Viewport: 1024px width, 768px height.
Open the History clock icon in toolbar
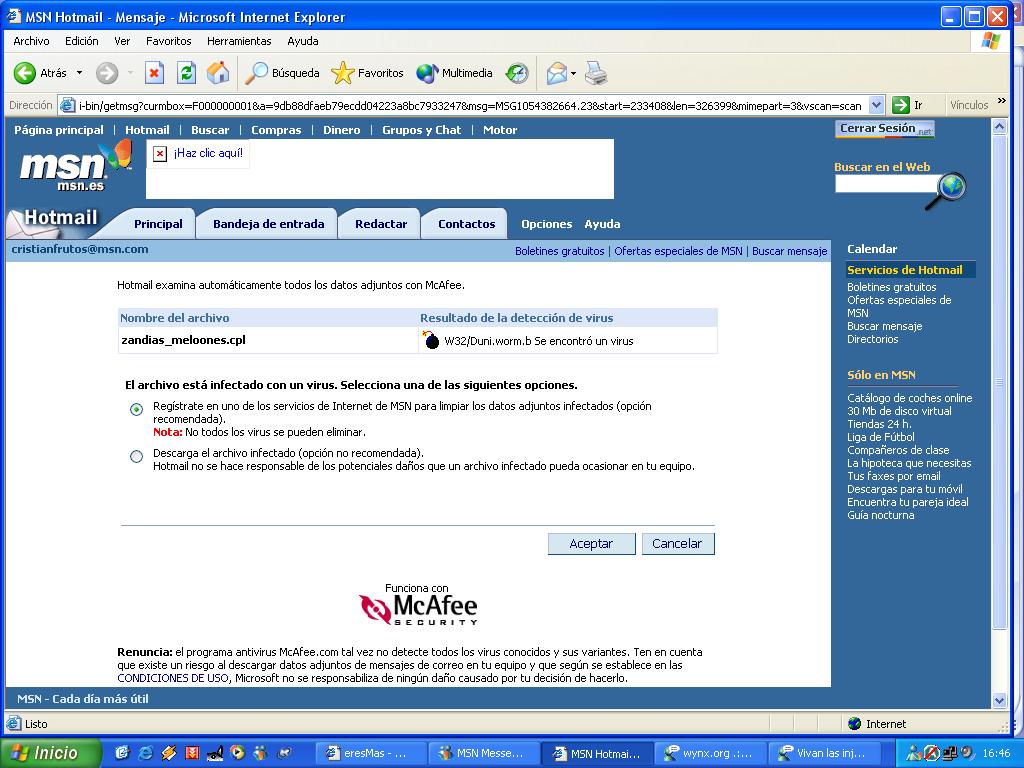click(517, 73)
